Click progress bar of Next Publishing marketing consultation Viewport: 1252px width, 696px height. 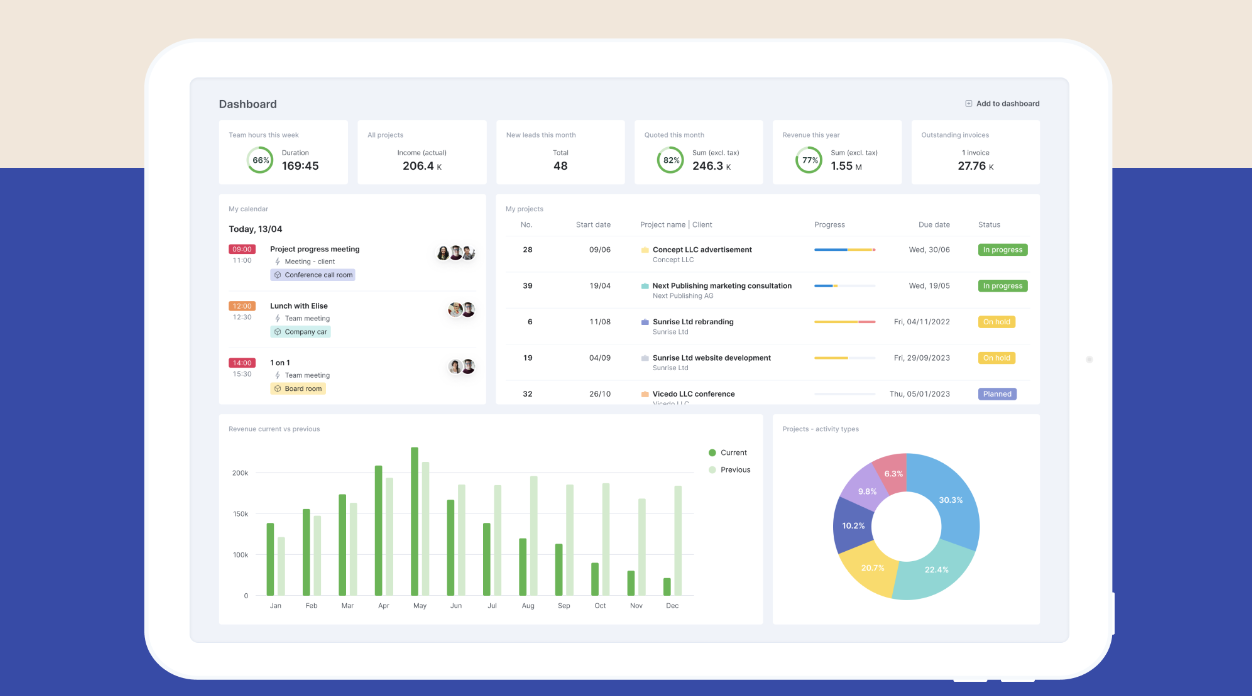click(845, 286)
